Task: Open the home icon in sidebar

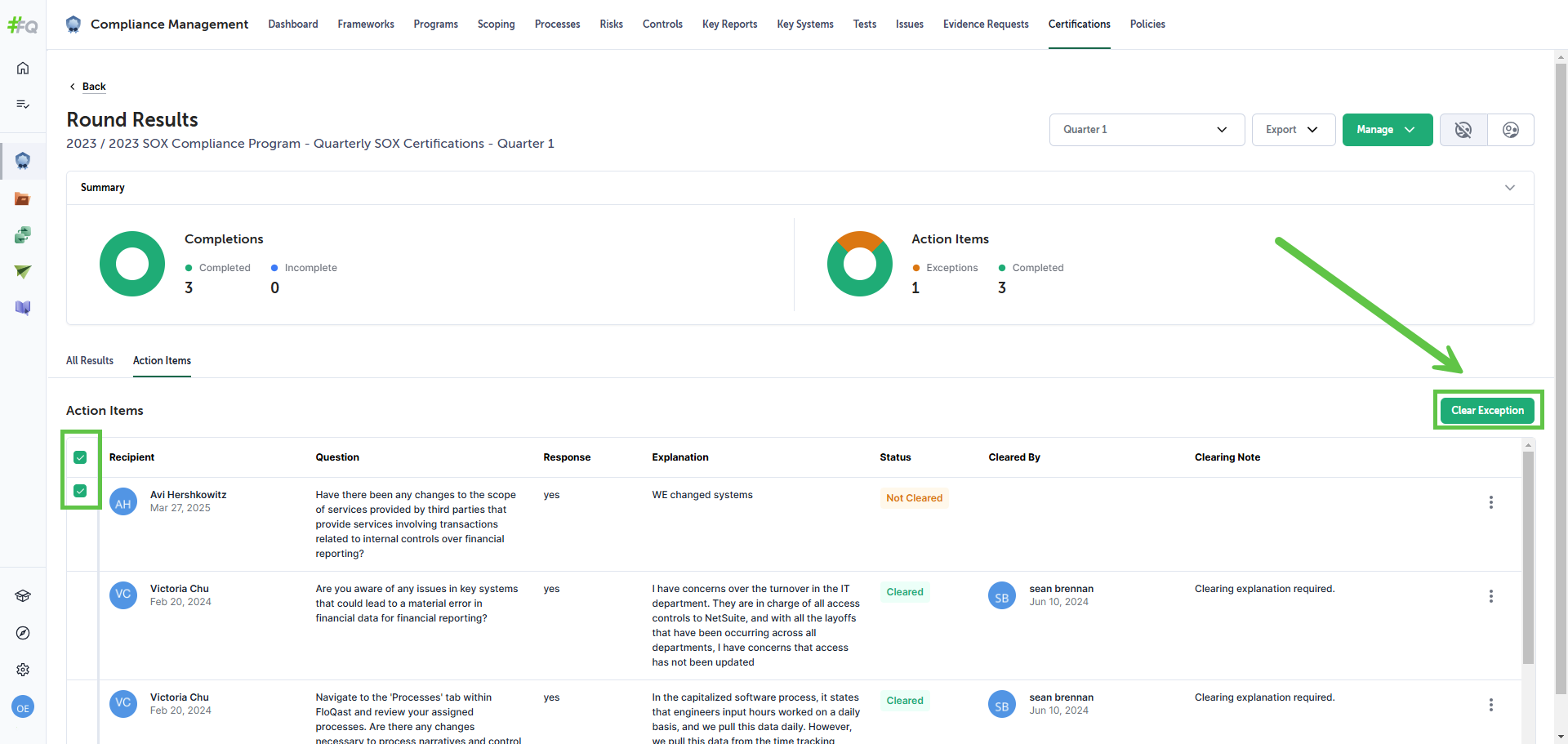Action: pos(23,68)
